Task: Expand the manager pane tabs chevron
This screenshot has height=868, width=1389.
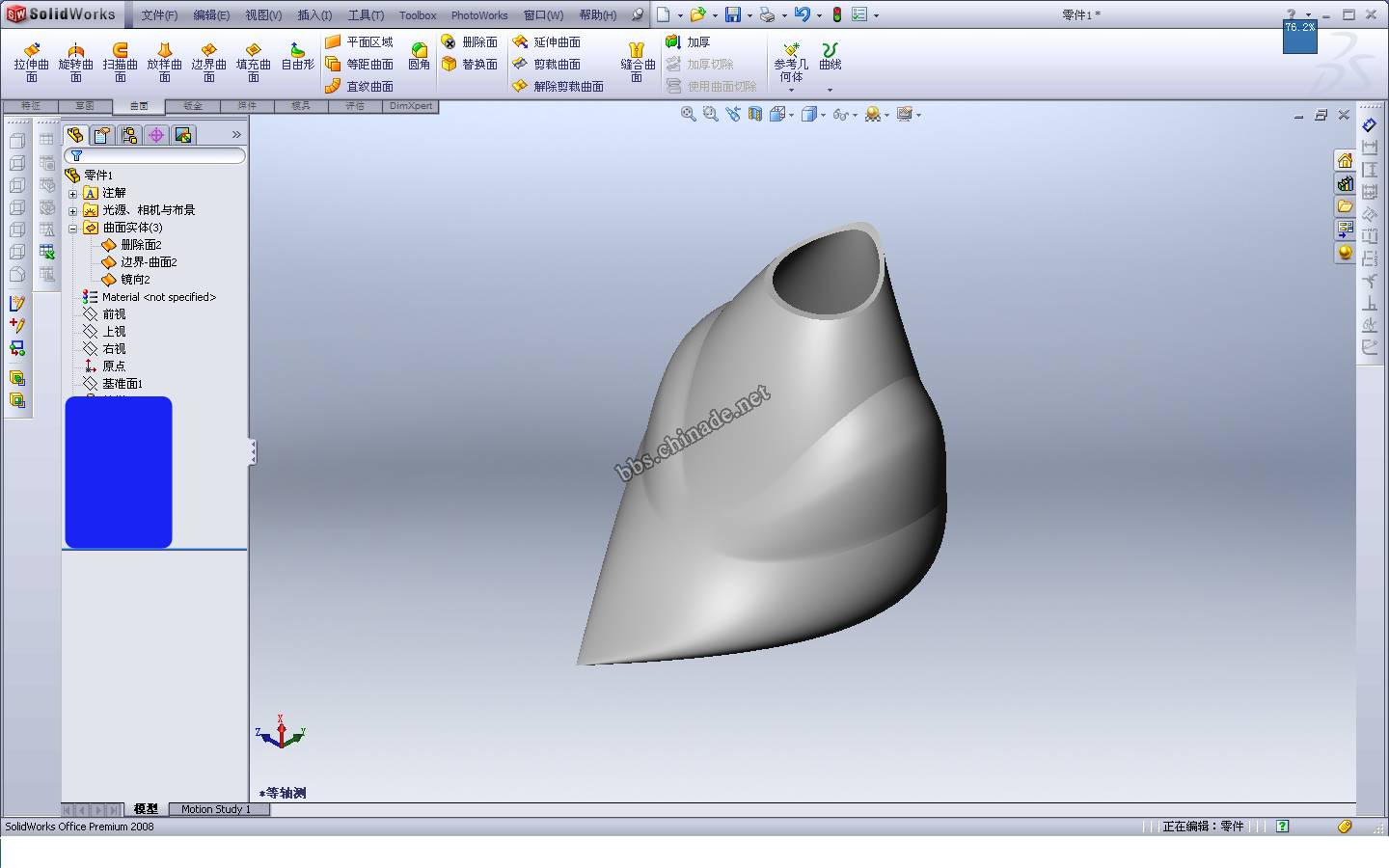Action: (236, 134)
